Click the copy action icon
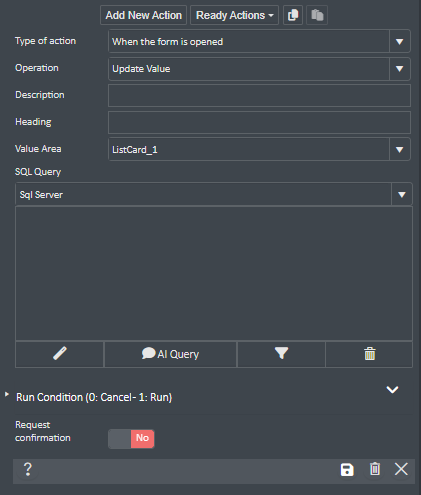This screenshot has height=495, width=421. point(293,15)
